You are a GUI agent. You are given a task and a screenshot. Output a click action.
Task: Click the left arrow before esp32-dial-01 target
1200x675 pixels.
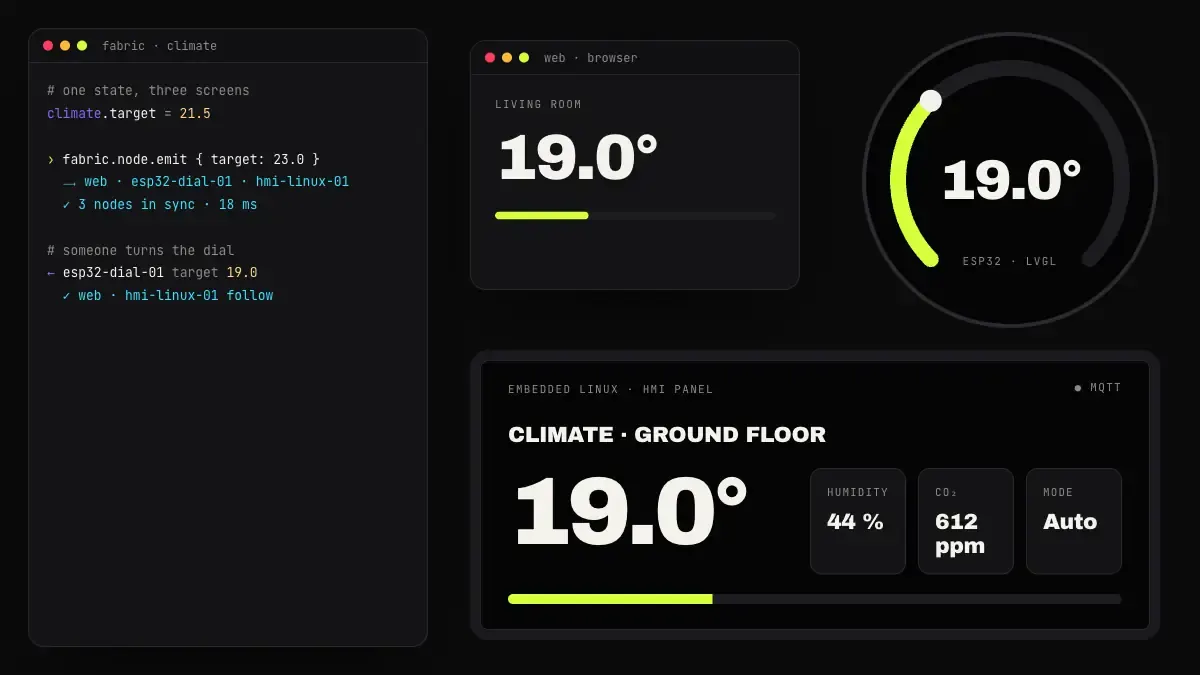coord(51,273)
